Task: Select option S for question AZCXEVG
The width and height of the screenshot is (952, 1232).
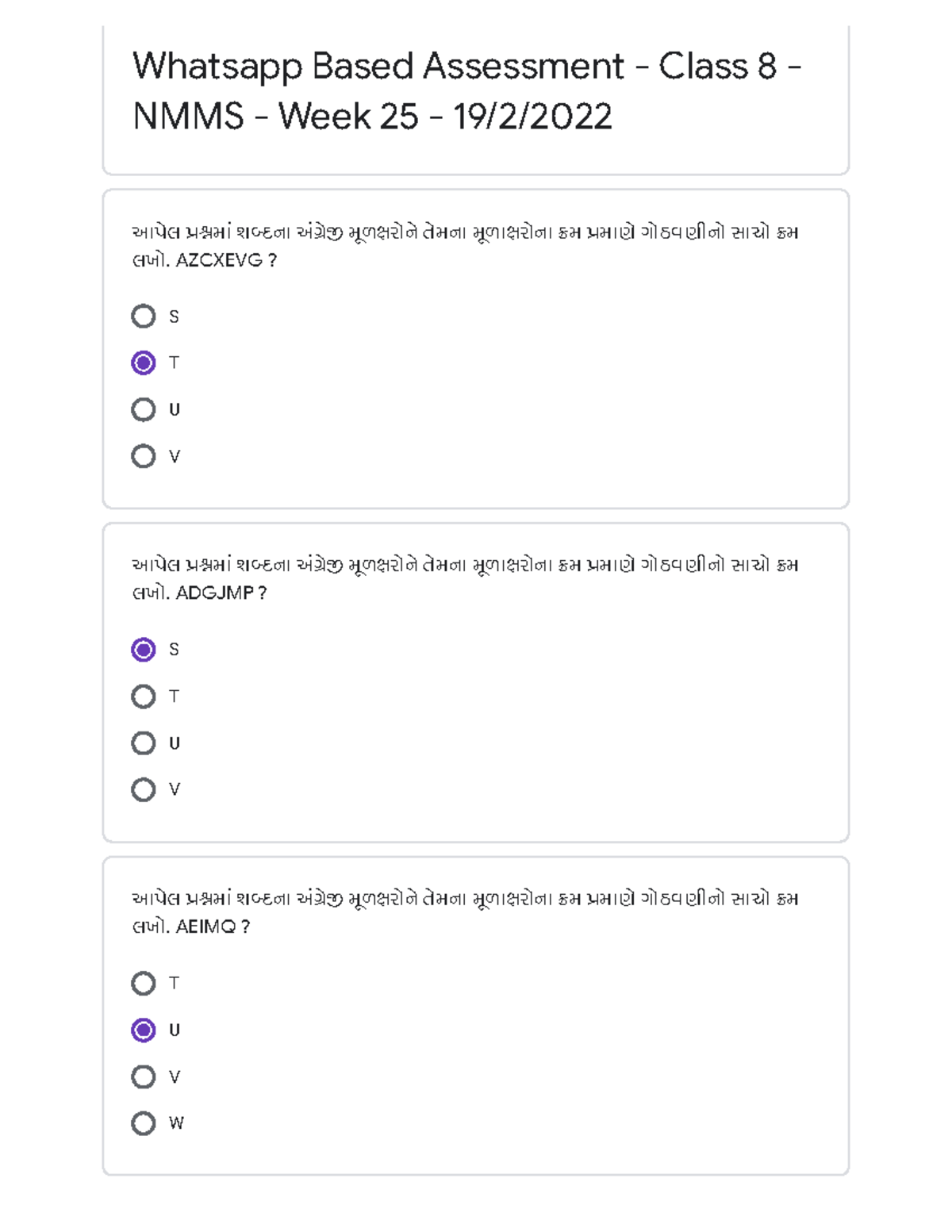Action: click(x=144, y=317)
